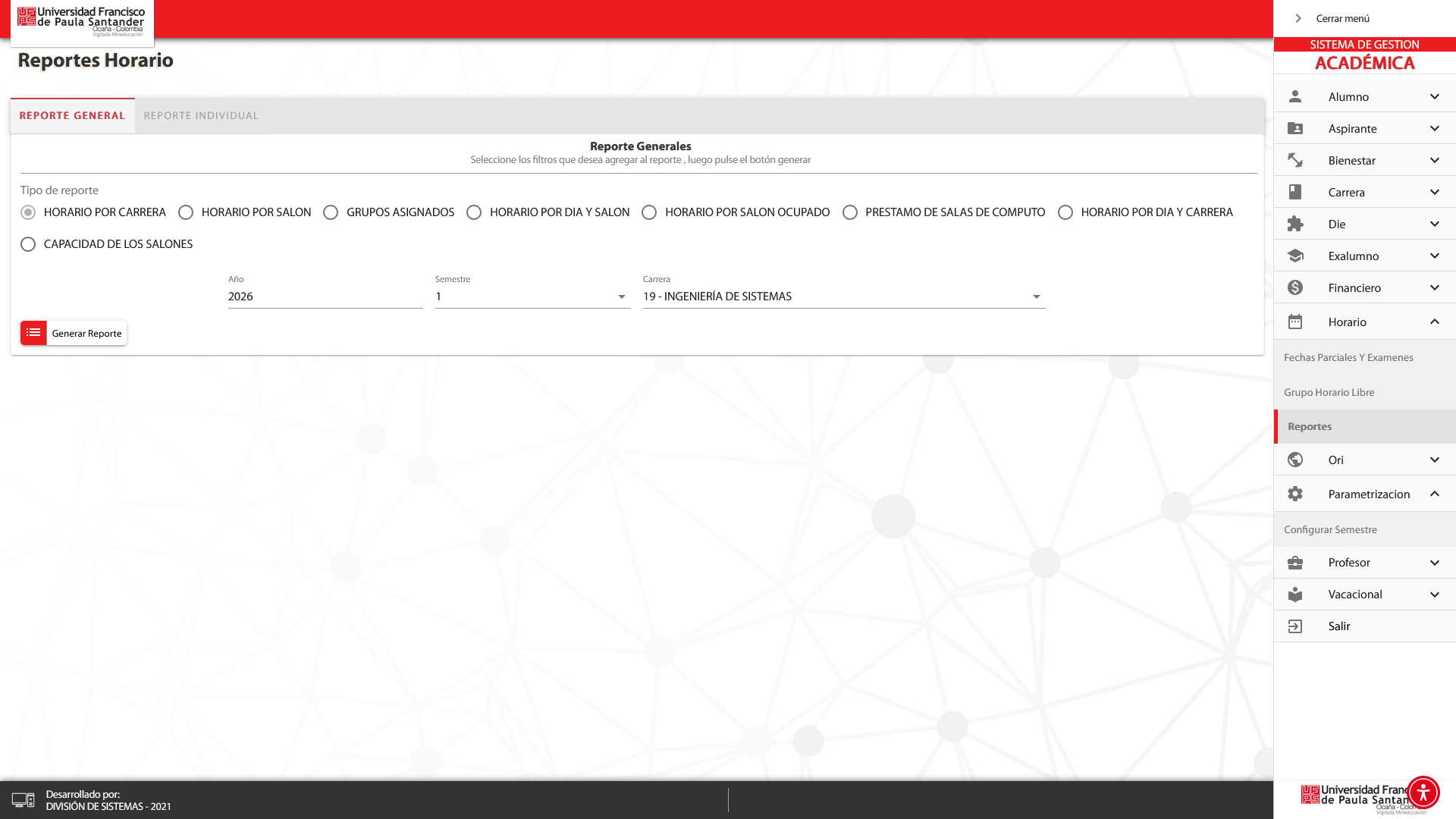The image size is (1456, 819).
Task: Open Fechas Parciales Y Examenes menu item
Action: 1348,357
